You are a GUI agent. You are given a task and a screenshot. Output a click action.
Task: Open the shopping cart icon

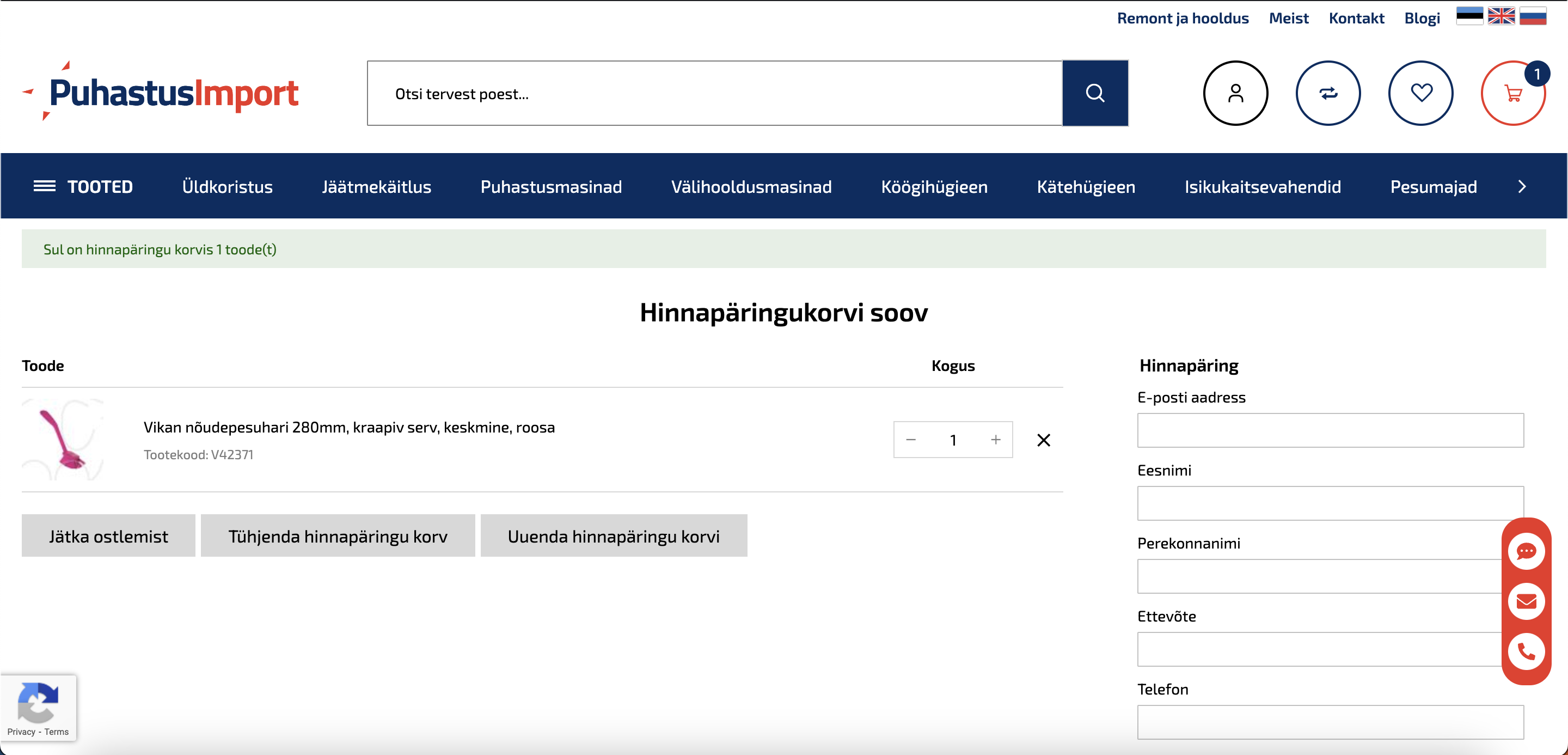(x=1513, y=93)
